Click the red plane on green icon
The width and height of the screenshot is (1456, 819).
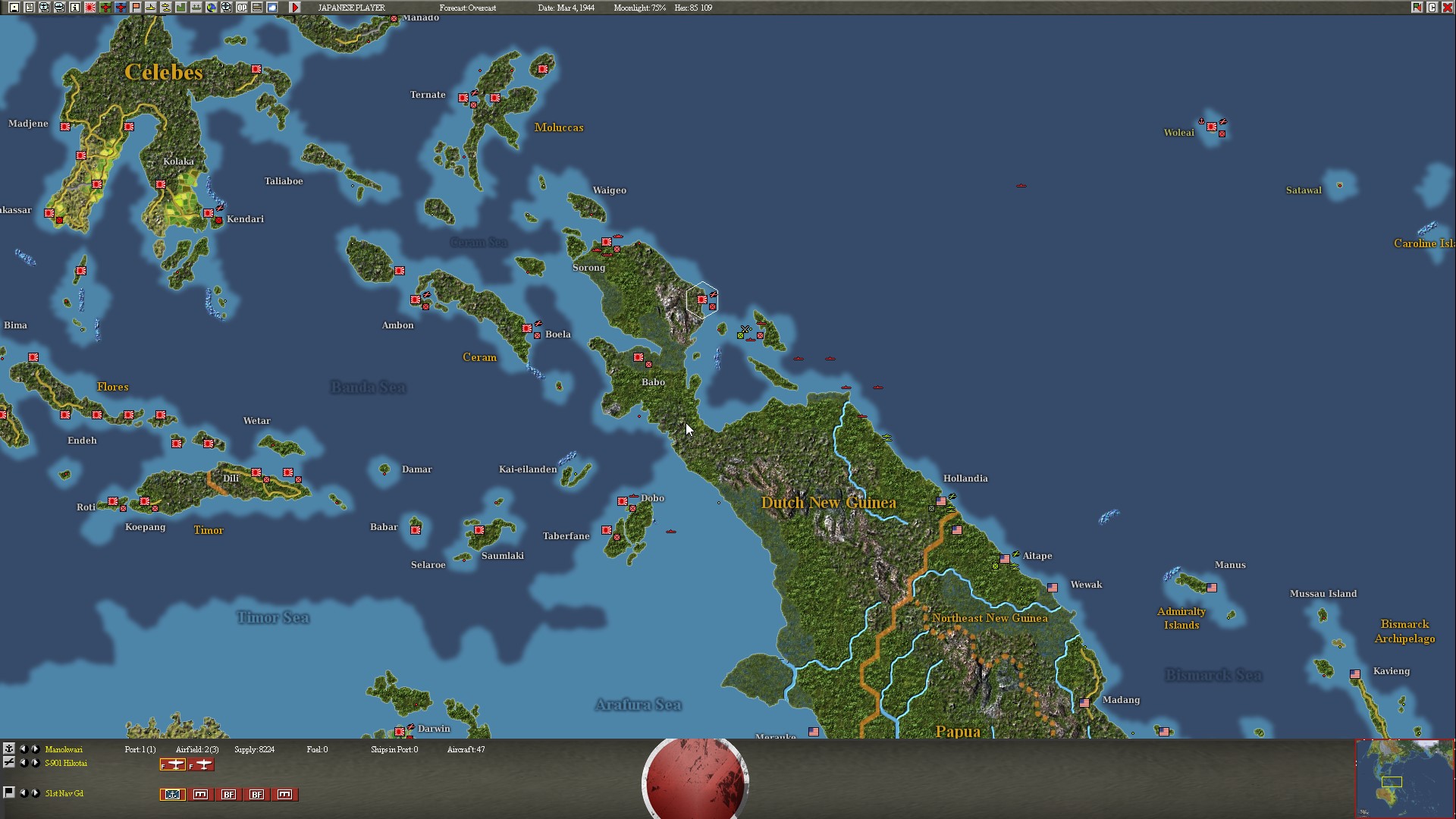point(105,8)
